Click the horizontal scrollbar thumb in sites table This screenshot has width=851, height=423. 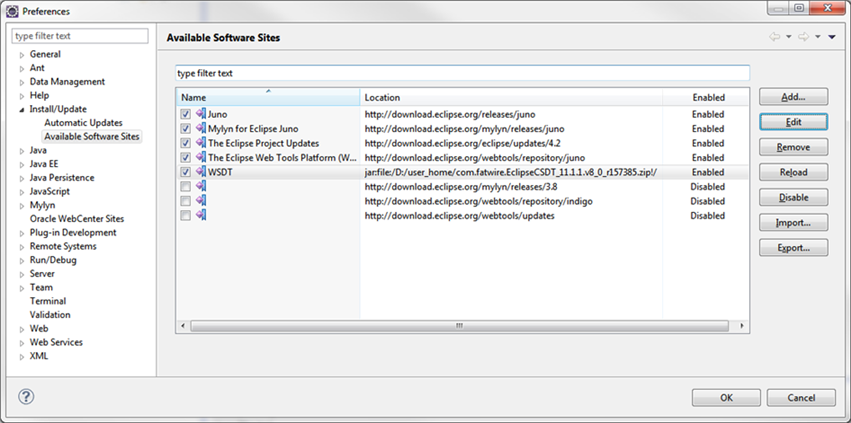(x=459, y=326)
